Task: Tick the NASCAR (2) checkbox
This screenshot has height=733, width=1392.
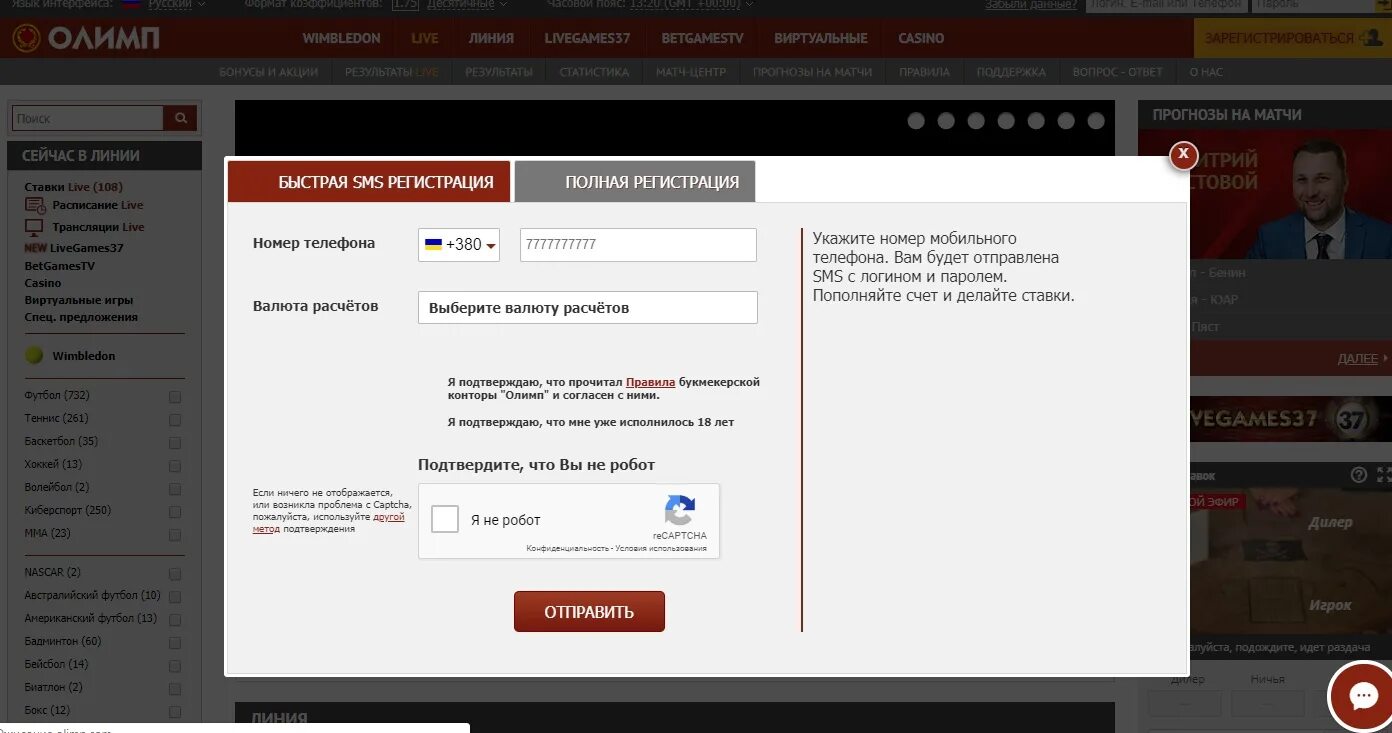Action: click(175, 574)
